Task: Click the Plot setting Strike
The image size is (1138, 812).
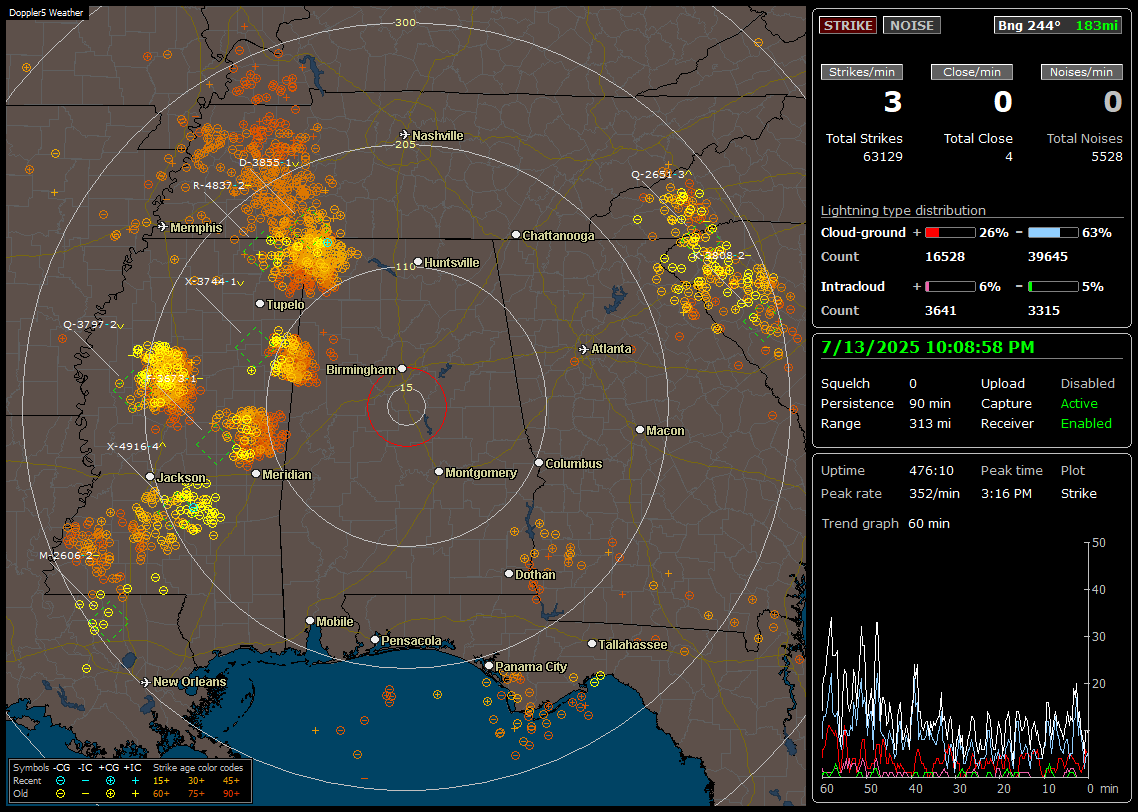Action: coord(1078,493)
